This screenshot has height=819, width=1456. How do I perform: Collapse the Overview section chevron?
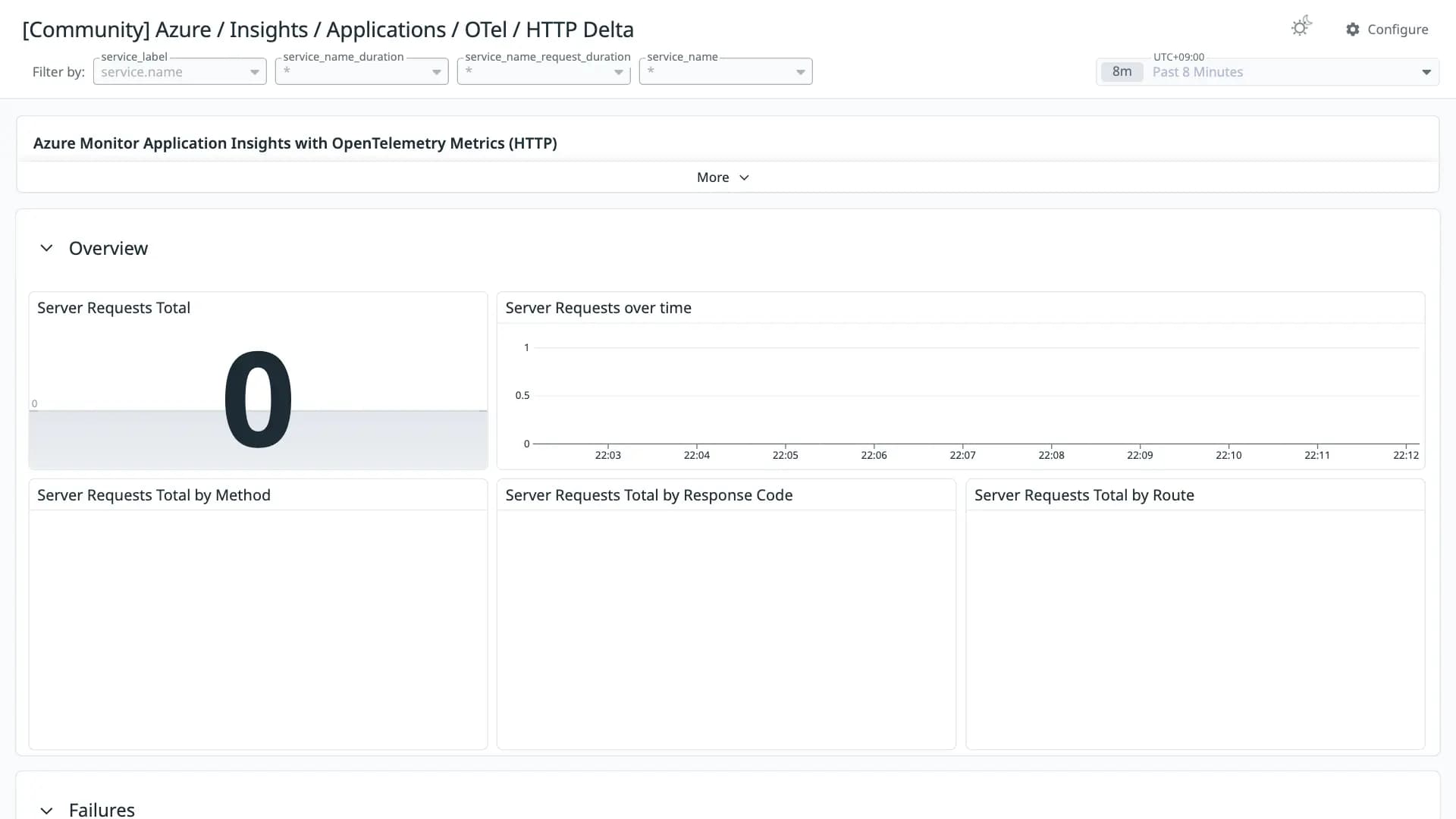(46, 248)
